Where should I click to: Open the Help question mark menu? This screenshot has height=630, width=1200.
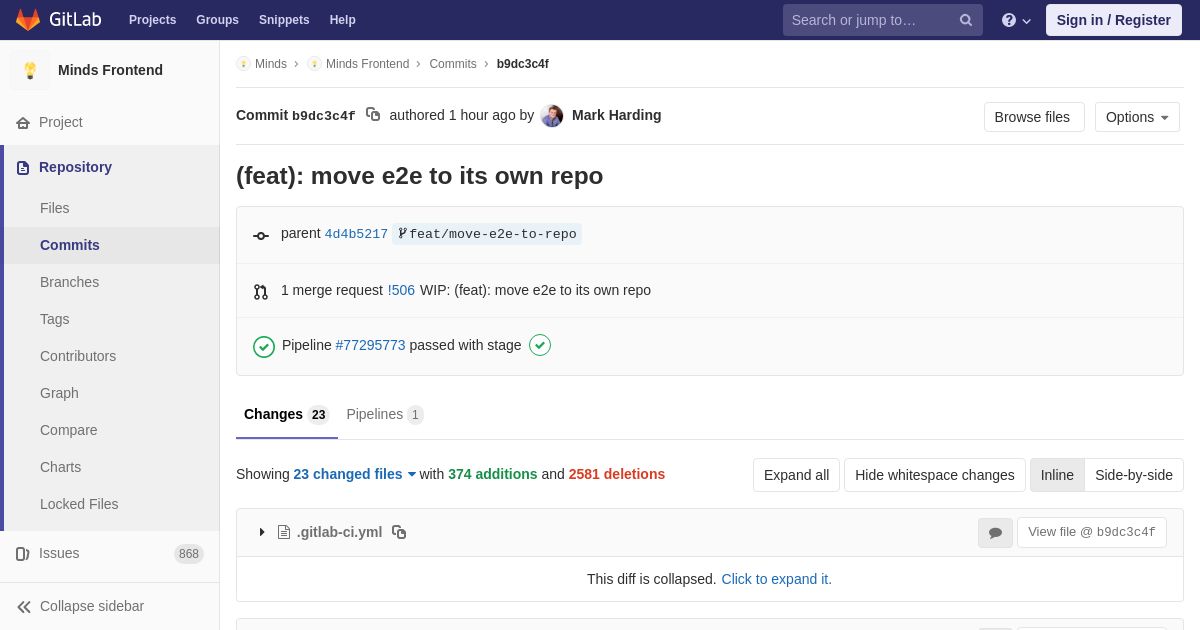click(1016, 20)
